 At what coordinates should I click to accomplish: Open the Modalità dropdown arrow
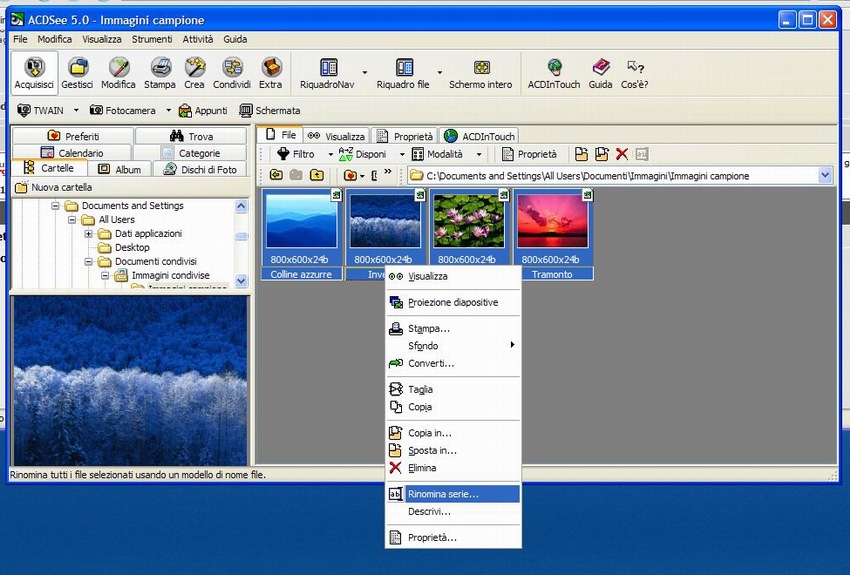[479, 154]
